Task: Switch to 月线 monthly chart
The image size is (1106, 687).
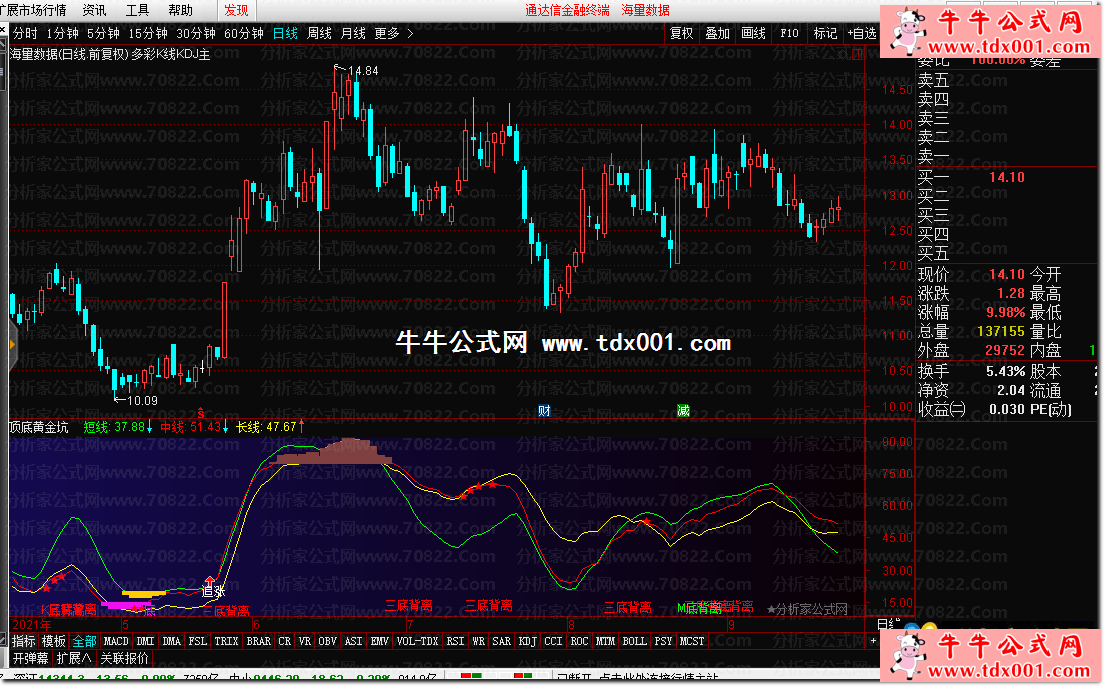Action: point(353,33)
